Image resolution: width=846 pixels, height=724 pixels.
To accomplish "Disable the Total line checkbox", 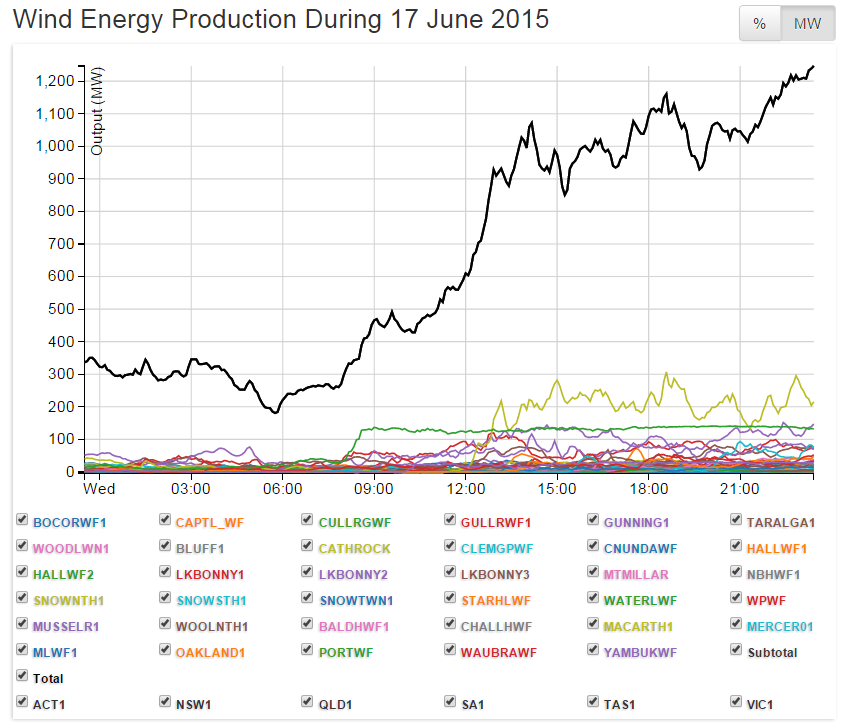I will (x=23, y=677).
